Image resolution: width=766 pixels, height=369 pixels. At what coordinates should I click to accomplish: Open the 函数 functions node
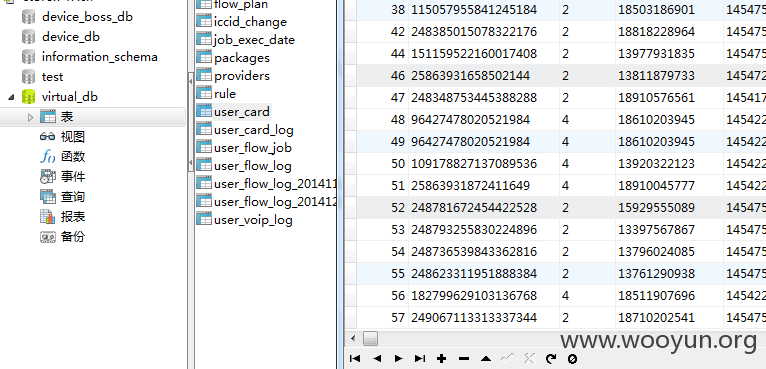[73, 156]
